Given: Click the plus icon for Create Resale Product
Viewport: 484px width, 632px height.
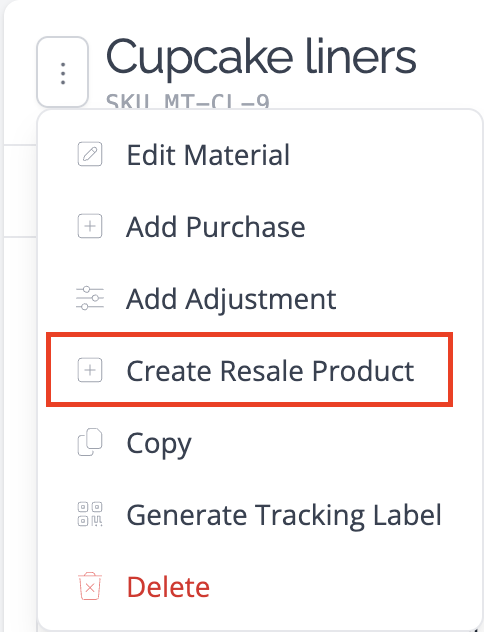Looking at the screenshot, I should (90, 370).
